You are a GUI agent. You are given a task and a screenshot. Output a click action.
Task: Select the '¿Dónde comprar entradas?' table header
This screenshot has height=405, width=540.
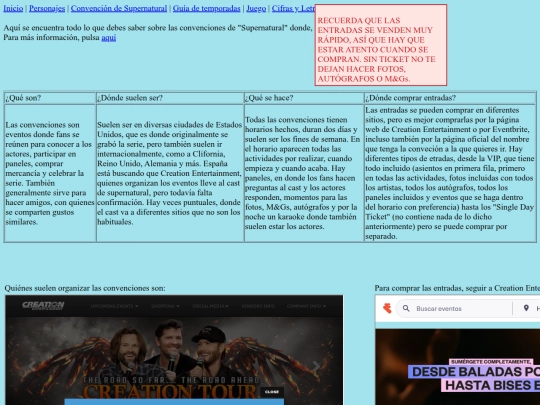(x=450, y=98)
